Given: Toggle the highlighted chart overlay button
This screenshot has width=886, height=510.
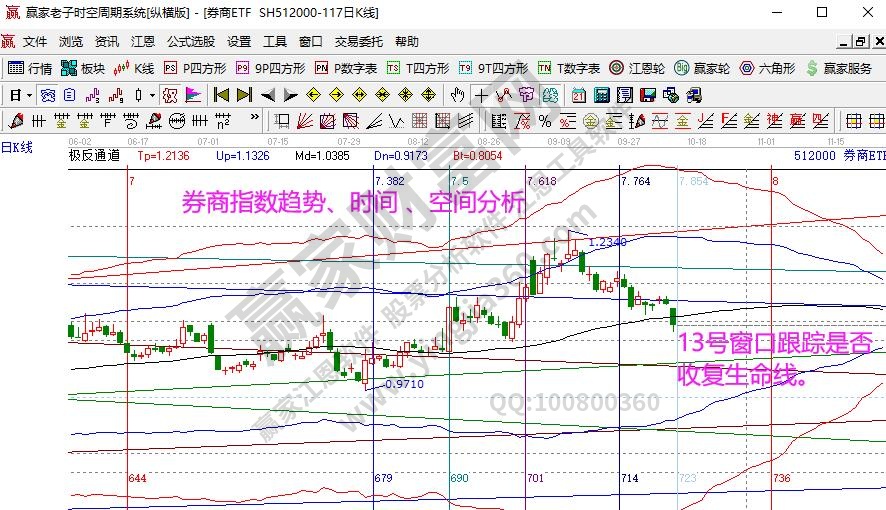Looking at the screenshot, I should pyautogui.click(x=169, y=95).
